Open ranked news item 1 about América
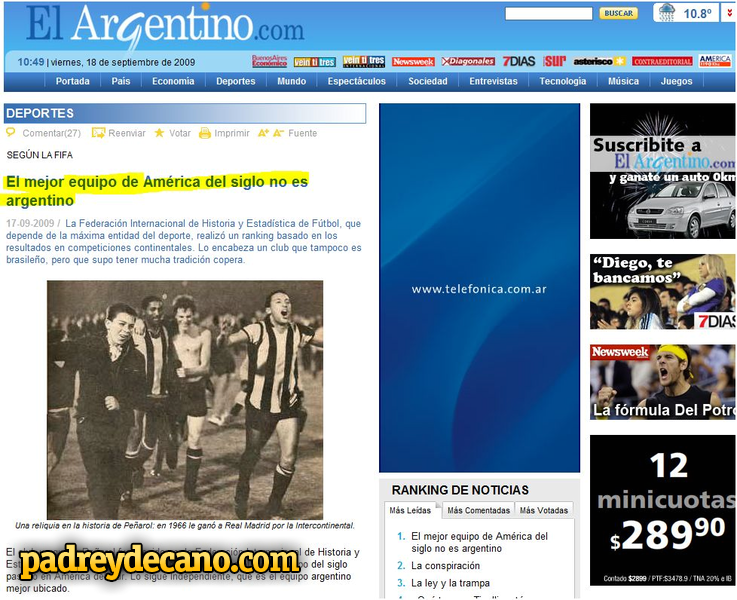737x600 pixels. (479, 542)
